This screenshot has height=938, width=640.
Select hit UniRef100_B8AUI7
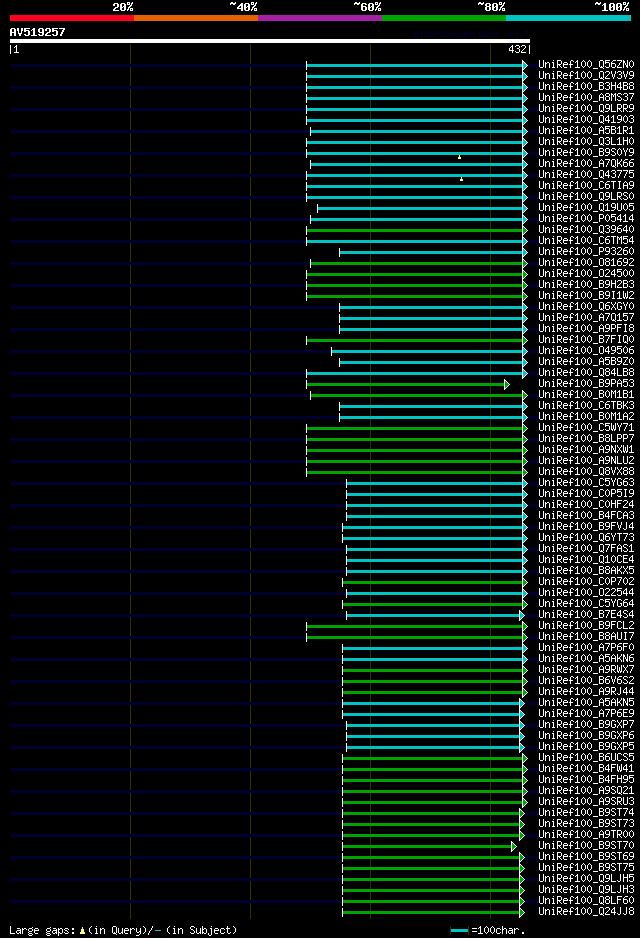tap(586, 636)
